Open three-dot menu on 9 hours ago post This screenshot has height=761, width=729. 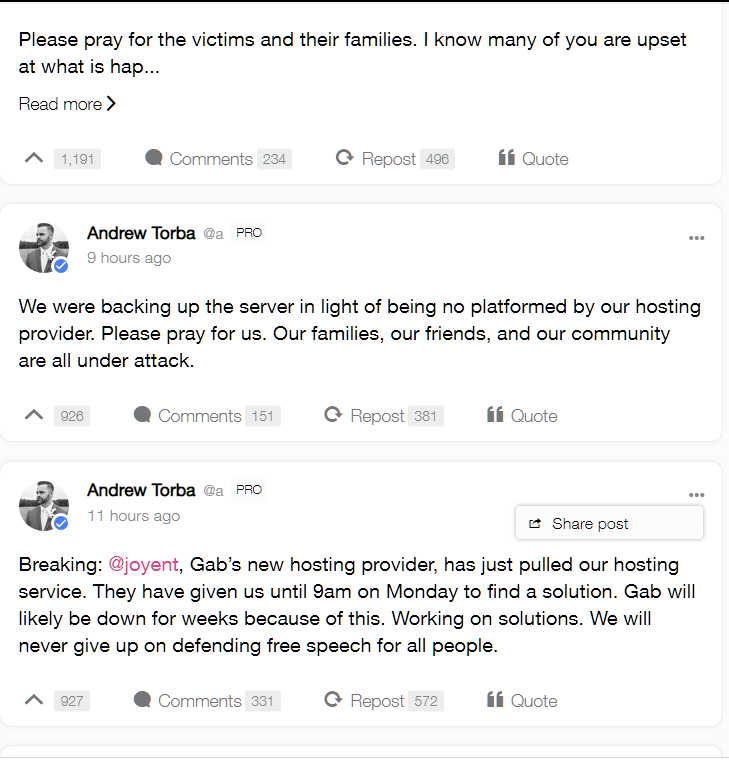pos(696,238)
